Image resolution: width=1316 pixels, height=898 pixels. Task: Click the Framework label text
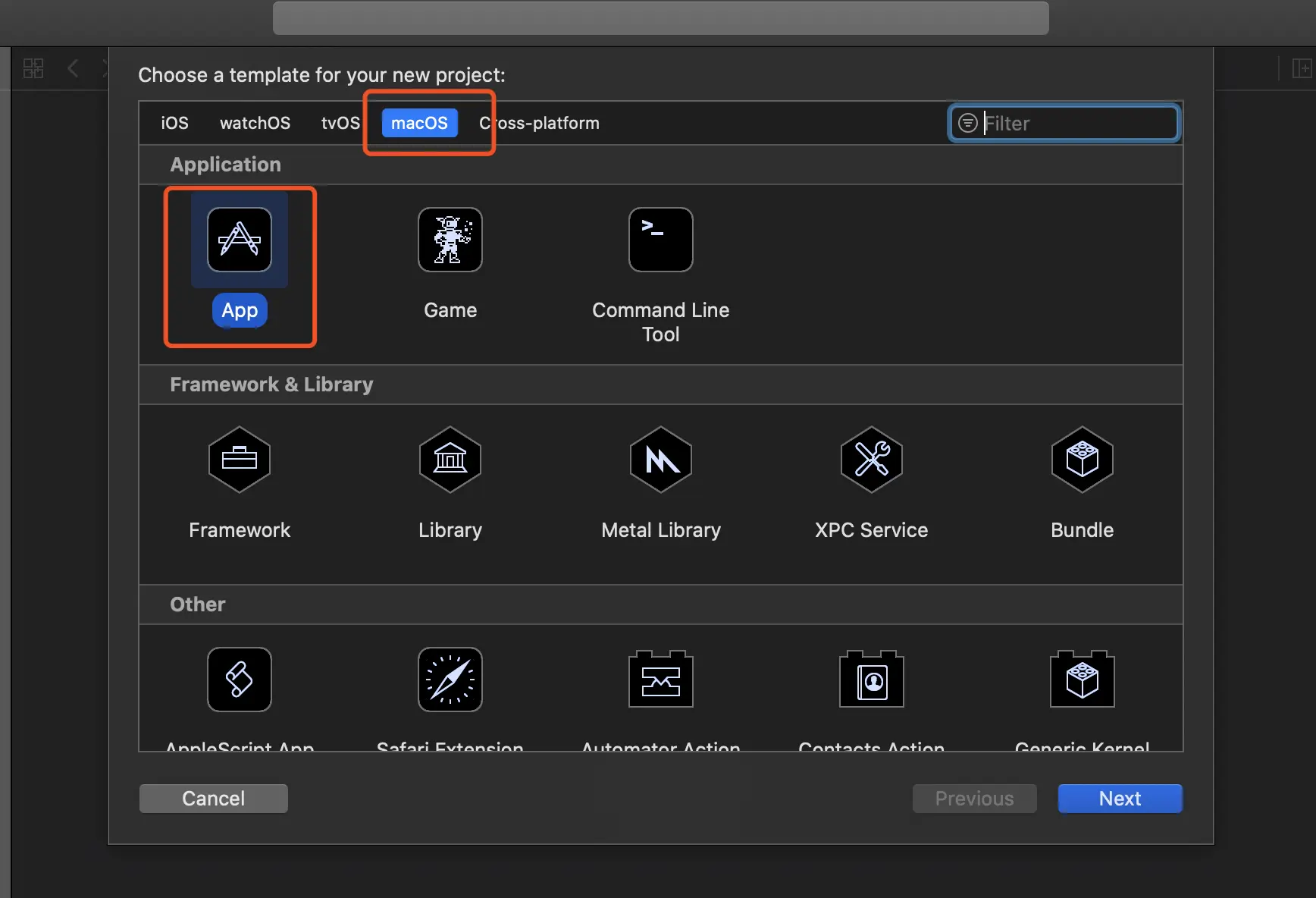pos(240,530)
